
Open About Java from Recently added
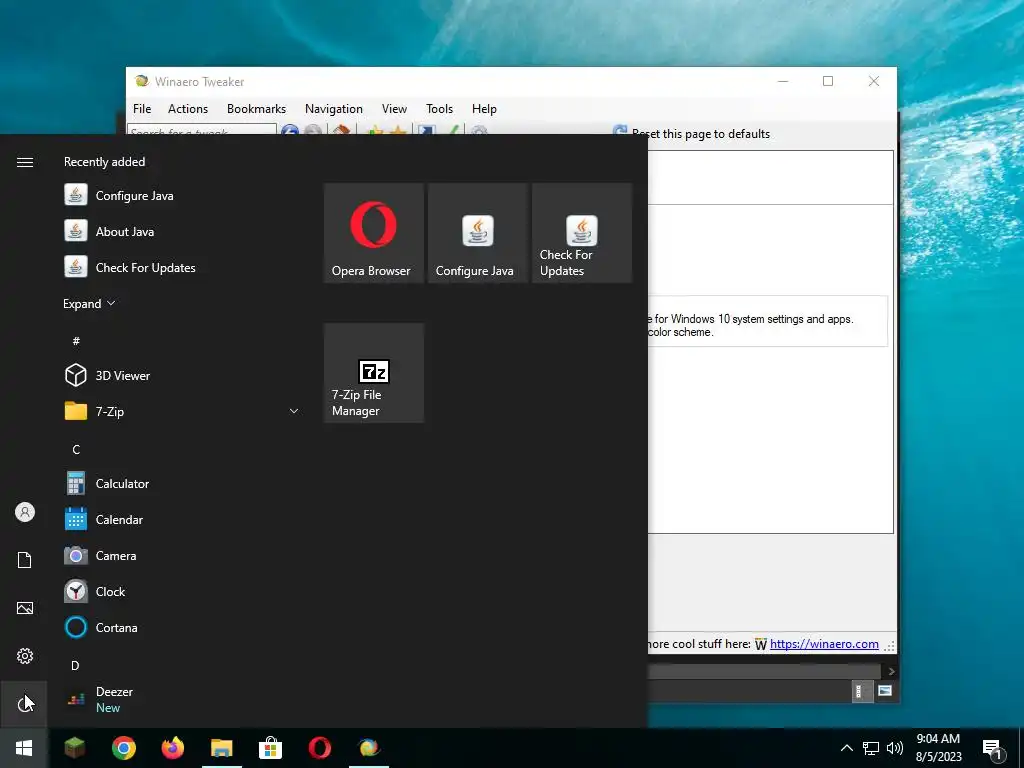coord(182,231)
